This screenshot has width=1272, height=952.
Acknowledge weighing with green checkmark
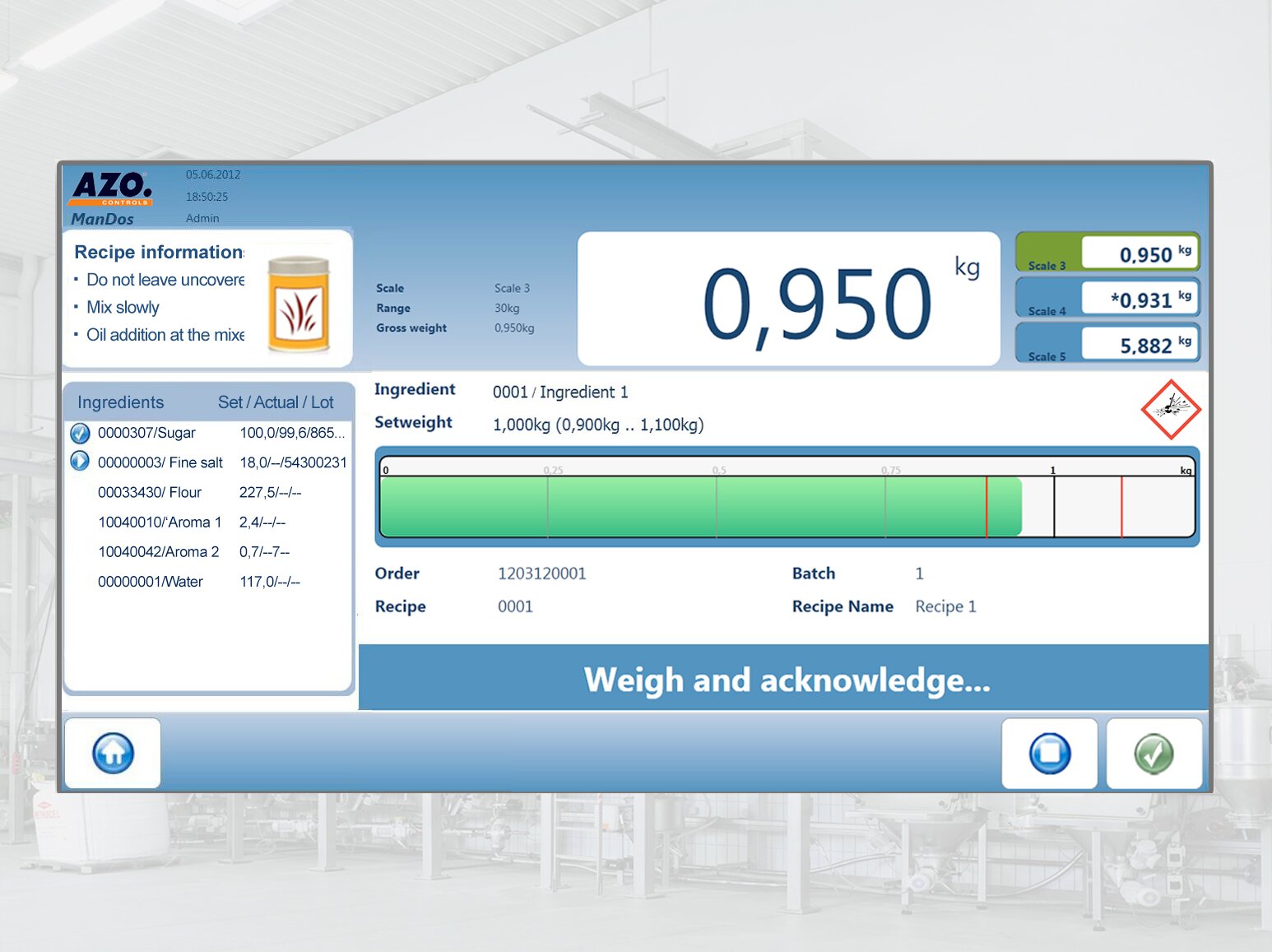point(1154,753)
